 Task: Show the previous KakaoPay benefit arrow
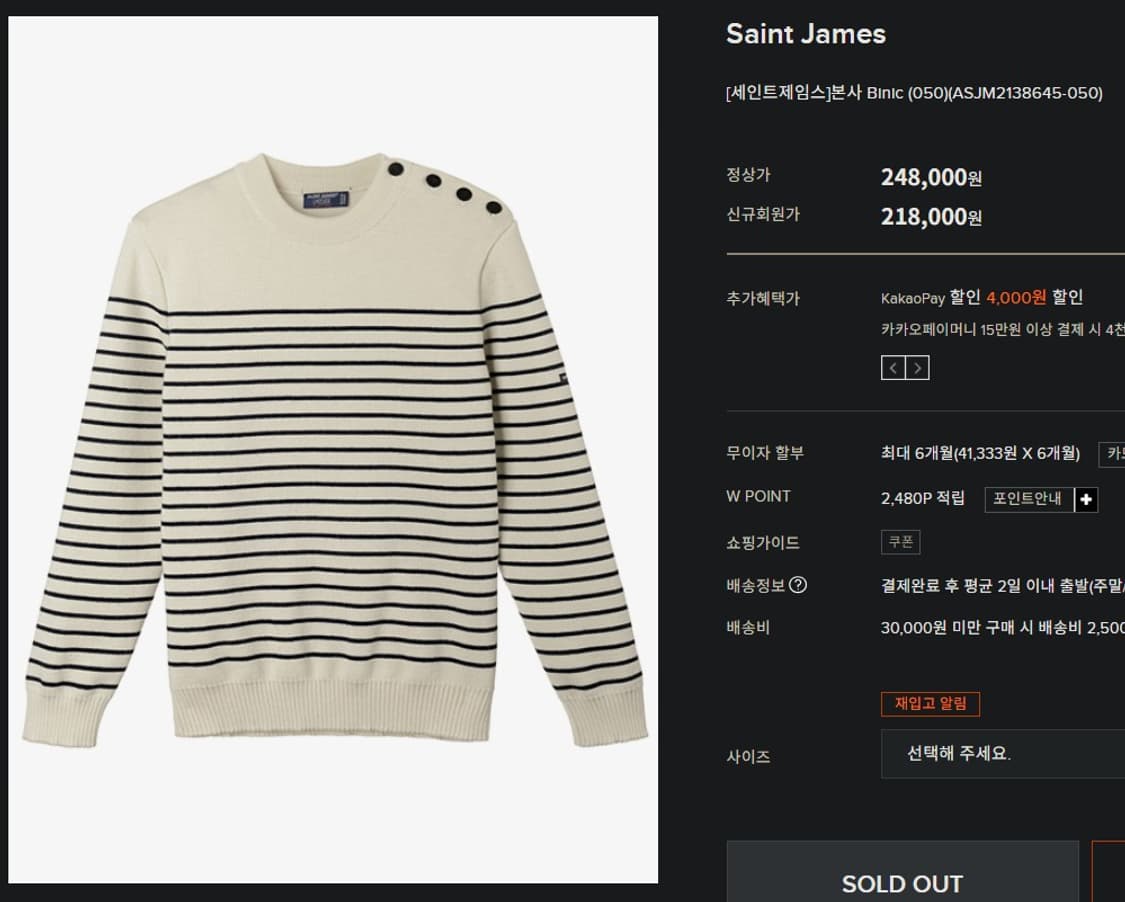point(893,368)
